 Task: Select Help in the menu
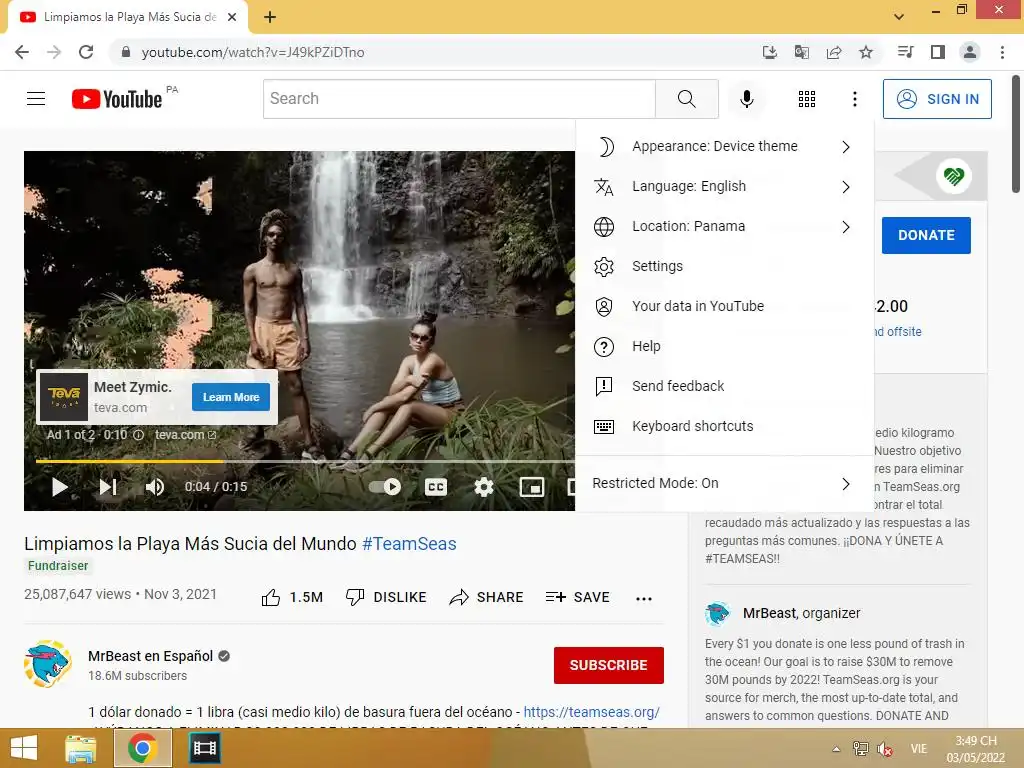click(724, 346)
